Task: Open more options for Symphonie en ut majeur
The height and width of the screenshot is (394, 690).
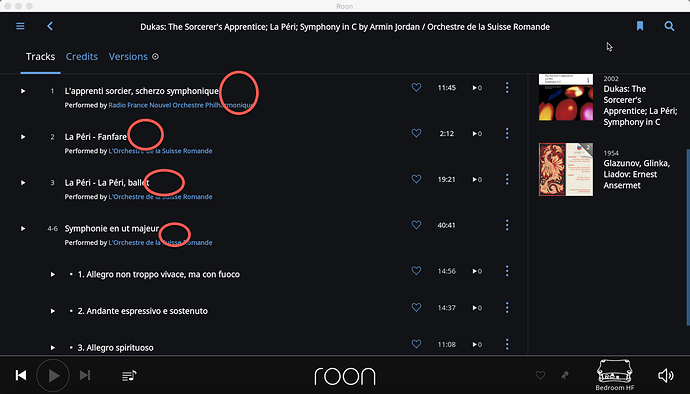Action: click(x=507, y=225)
